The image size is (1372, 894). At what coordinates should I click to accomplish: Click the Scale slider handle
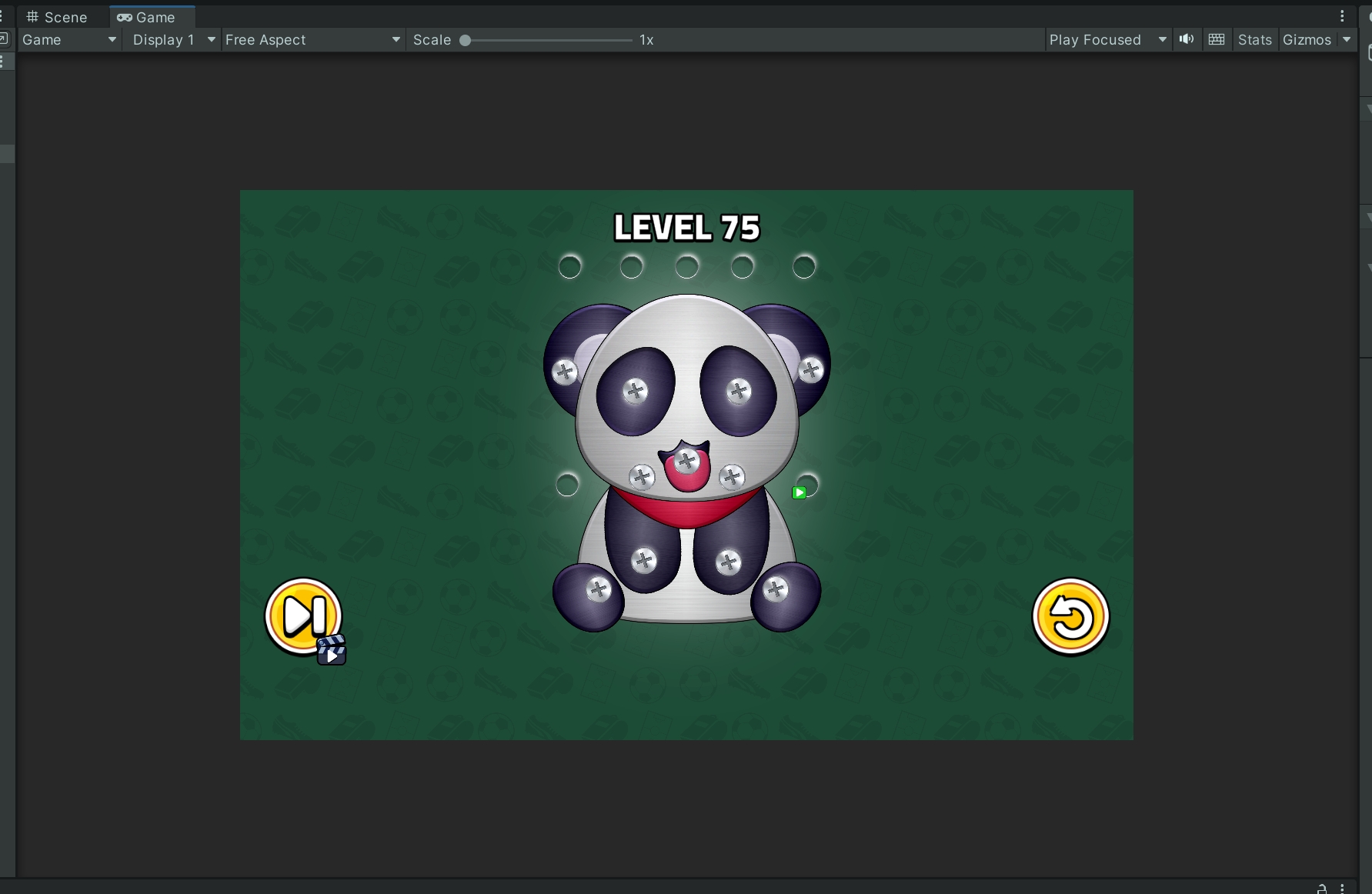coord(465,40)
